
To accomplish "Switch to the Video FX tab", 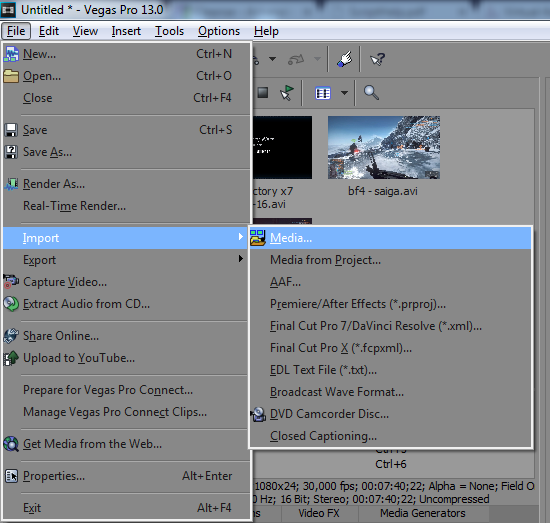I will click(x=319, y=513).
